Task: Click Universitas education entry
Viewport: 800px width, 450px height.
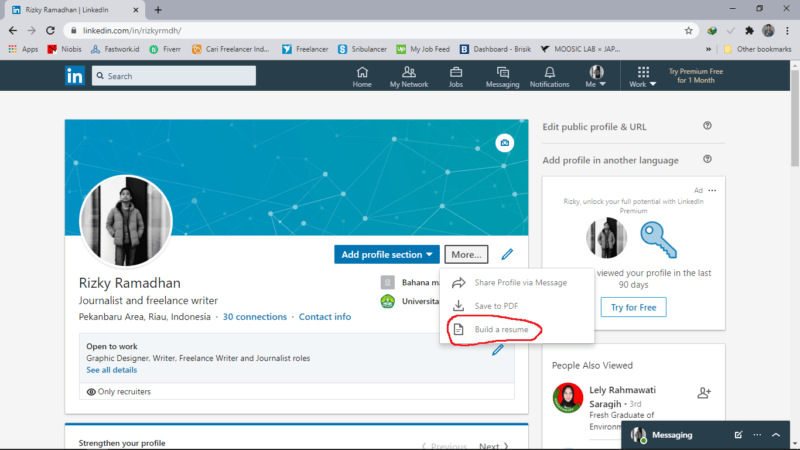Action: coord(411,301)
